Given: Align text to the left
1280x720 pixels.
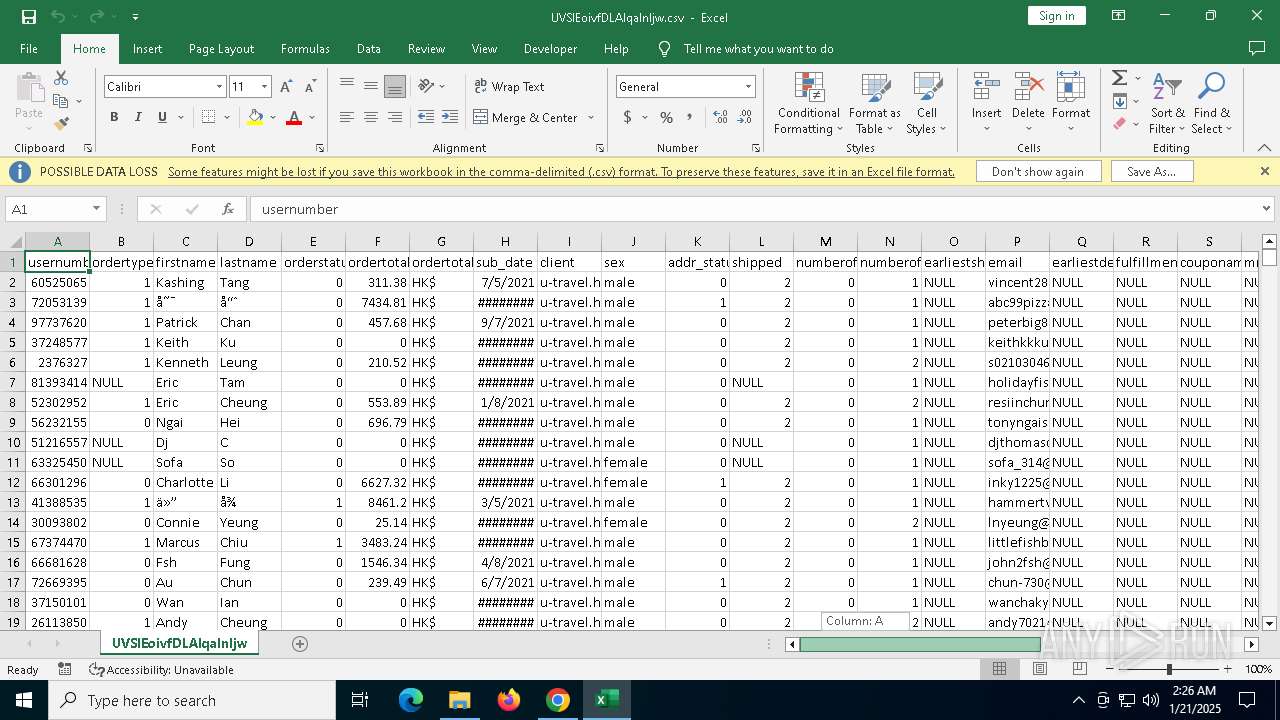Looking at the screenshot, I should click(347, 117).
